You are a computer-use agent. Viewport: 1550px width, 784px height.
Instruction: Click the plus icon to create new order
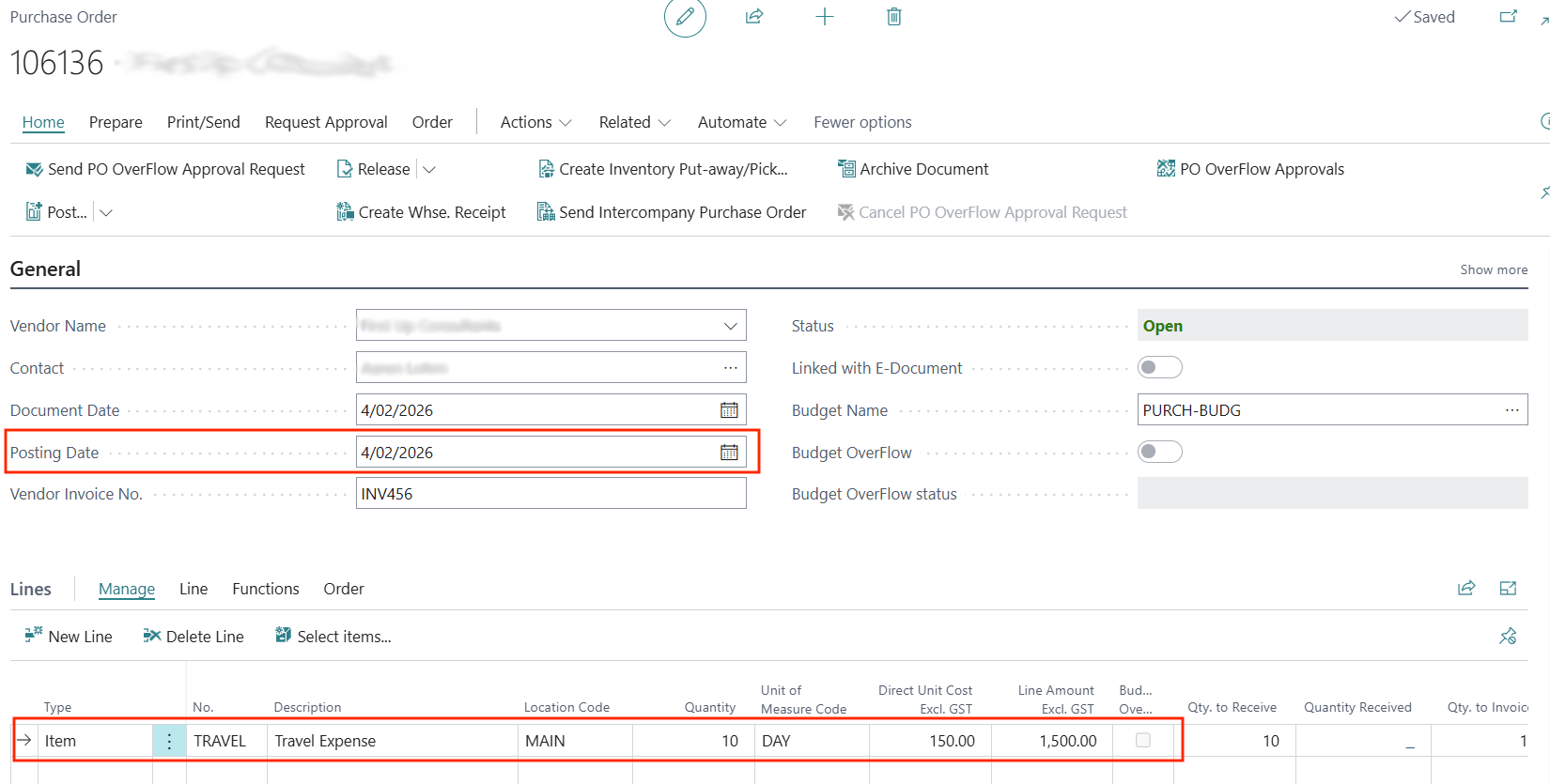click(x=824, y=17)
